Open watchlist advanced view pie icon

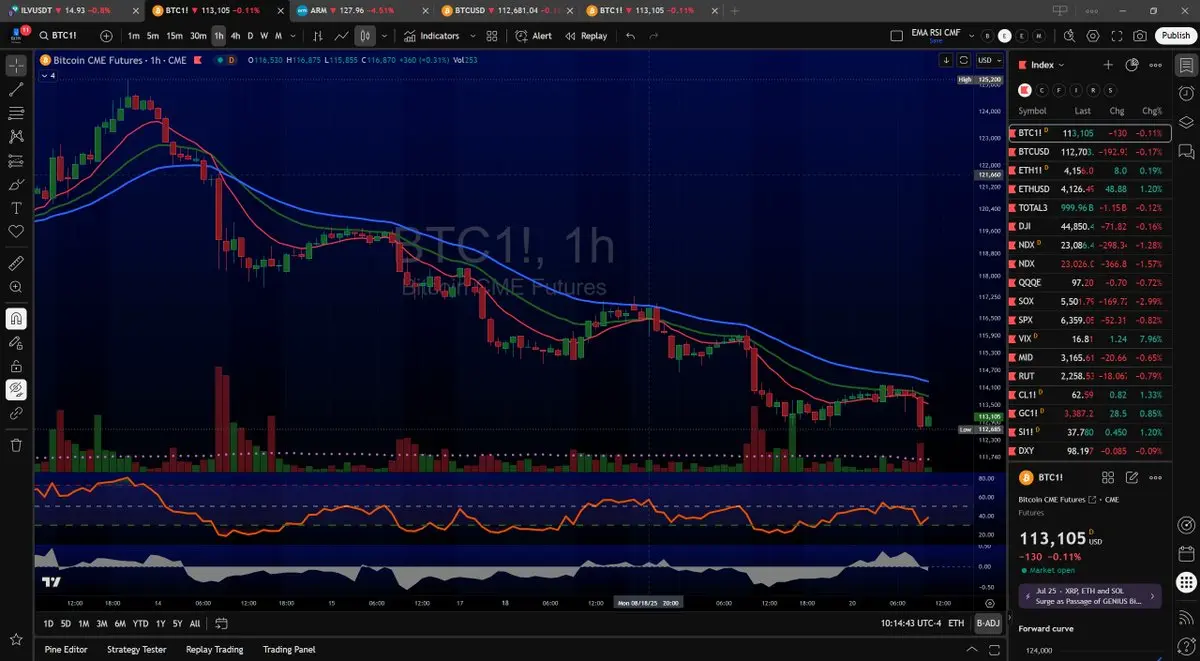pyautogui.click(x=1132, y=64)
